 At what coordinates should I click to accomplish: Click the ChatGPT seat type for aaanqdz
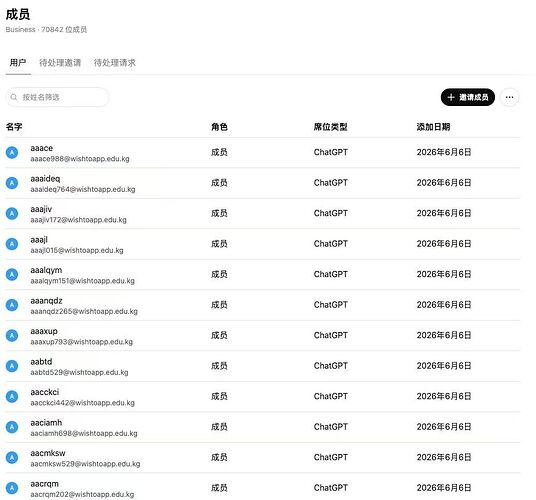click(331, 305)
